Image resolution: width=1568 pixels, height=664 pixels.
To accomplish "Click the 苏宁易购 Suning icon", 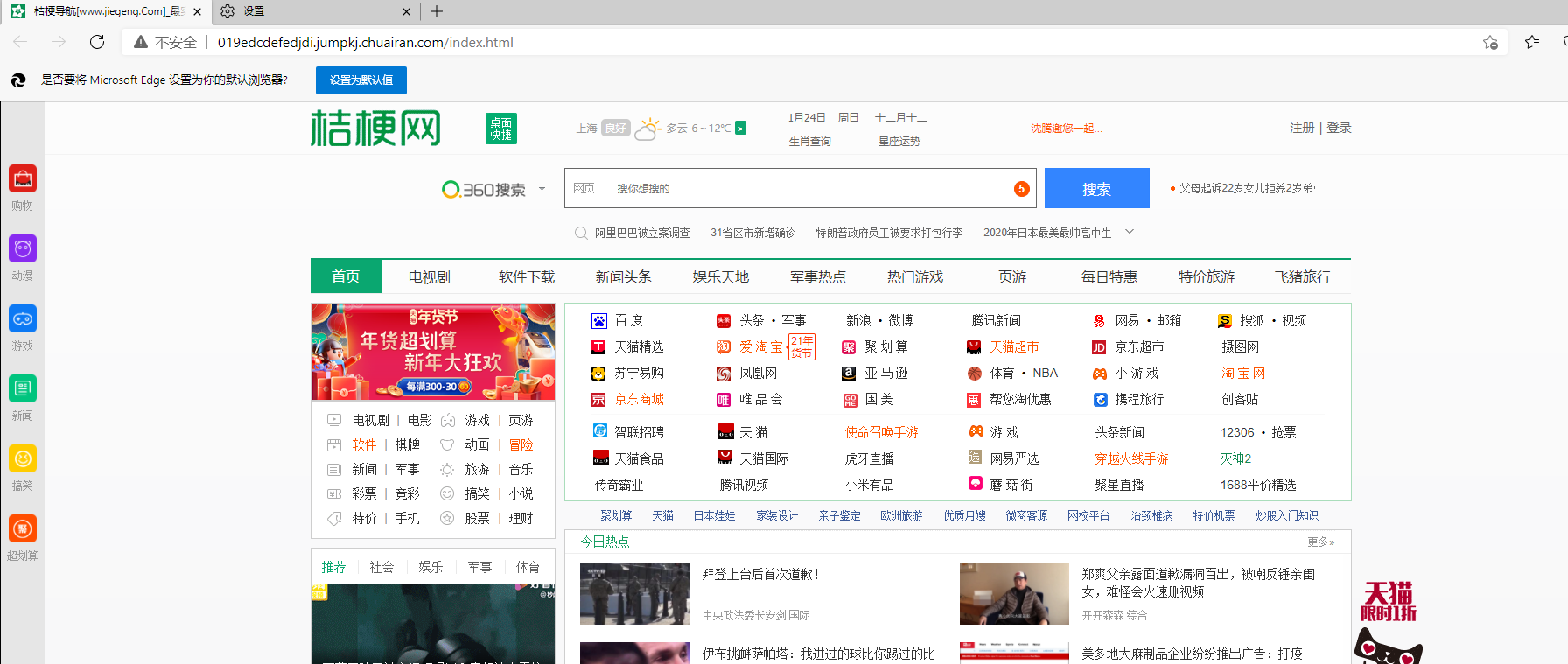I will (598, 374).
